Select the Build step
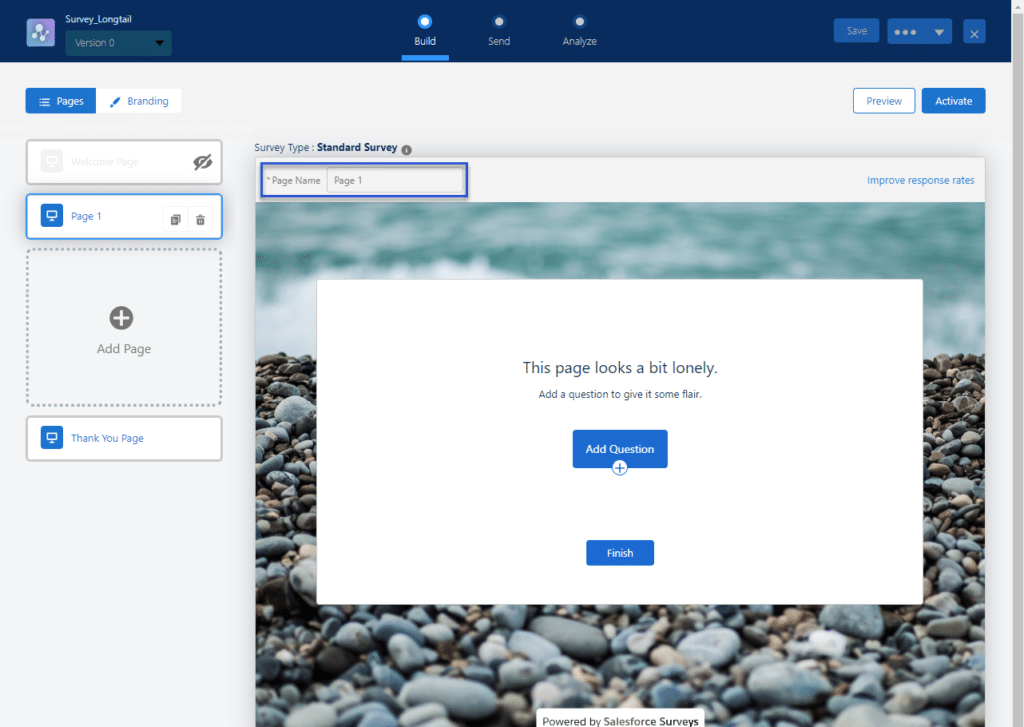 pos(425,22)
